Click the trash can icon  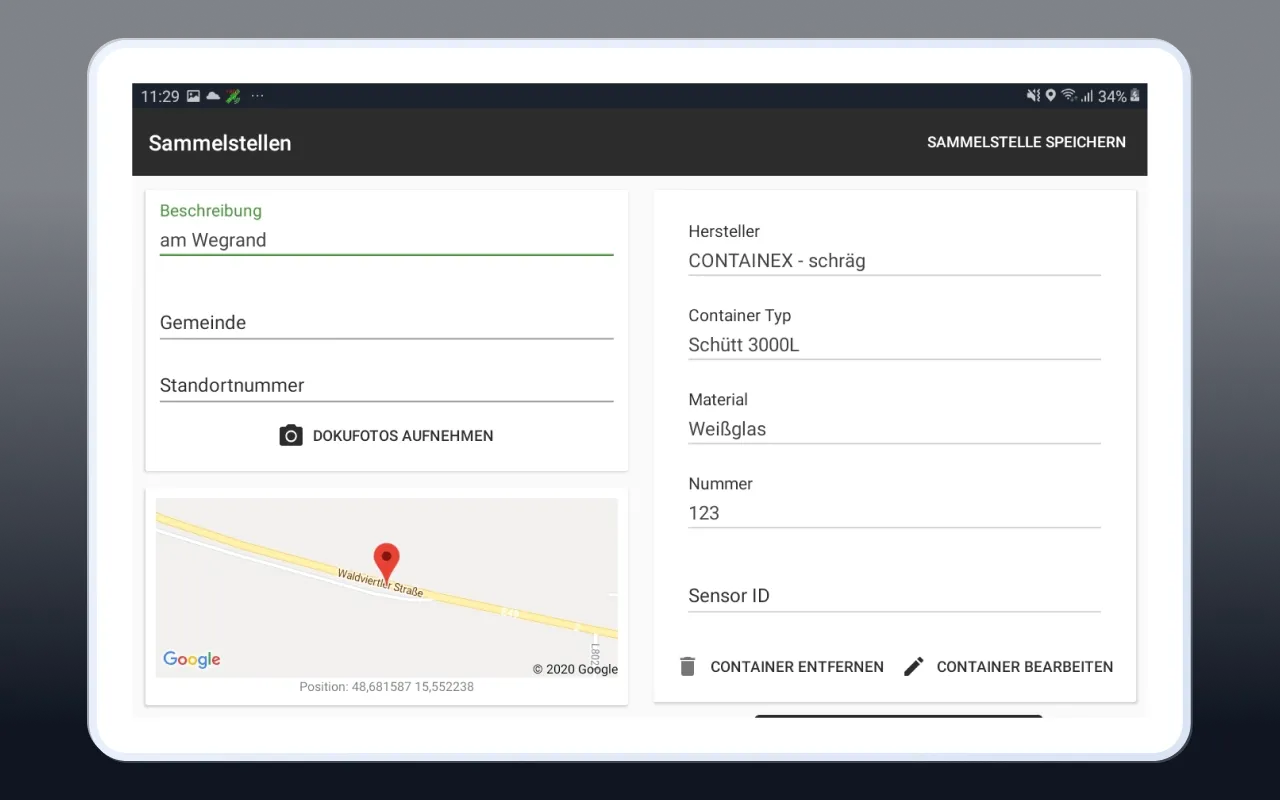pyautogui.click(x=687, y=666)
